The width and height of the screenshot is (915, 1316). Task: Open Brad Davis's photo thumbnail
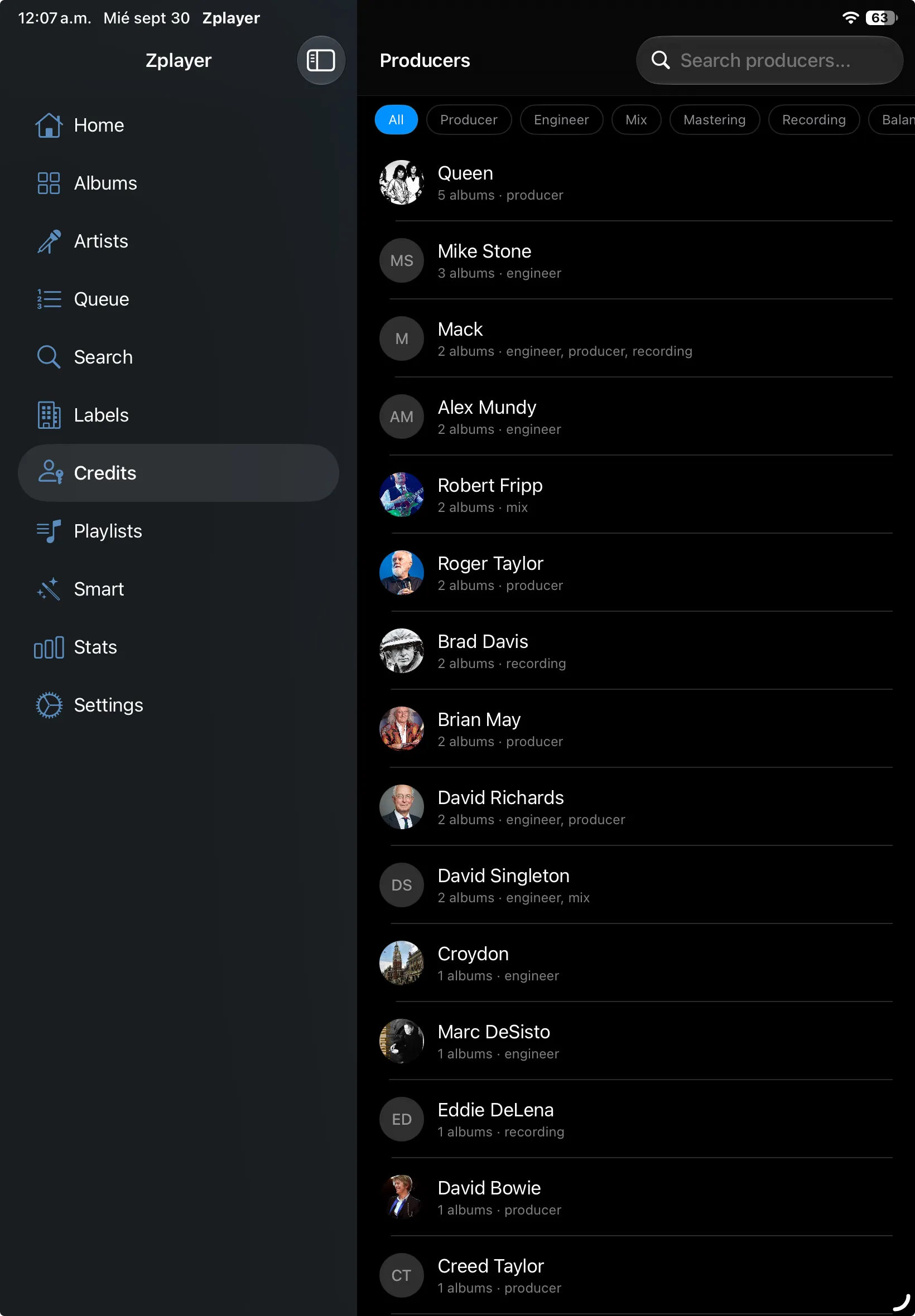401,651
